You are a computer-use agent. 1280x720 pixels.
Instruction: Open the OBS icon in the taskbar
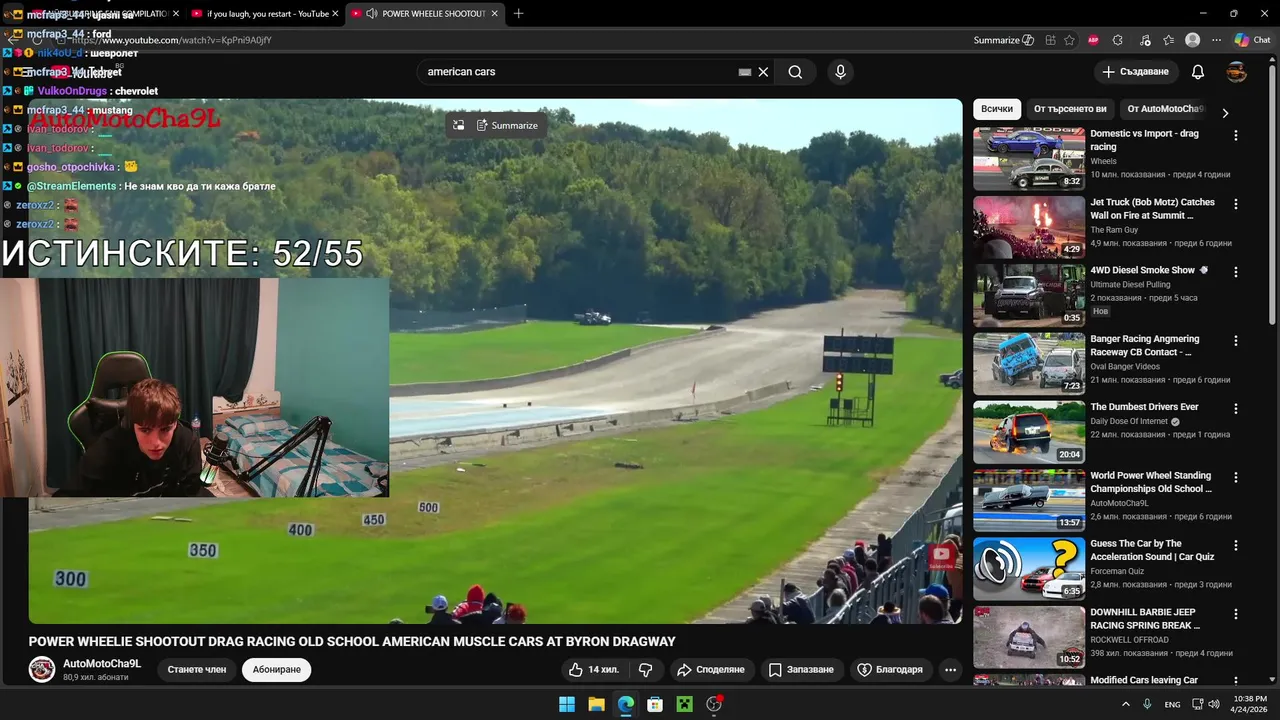click(714, 704)
